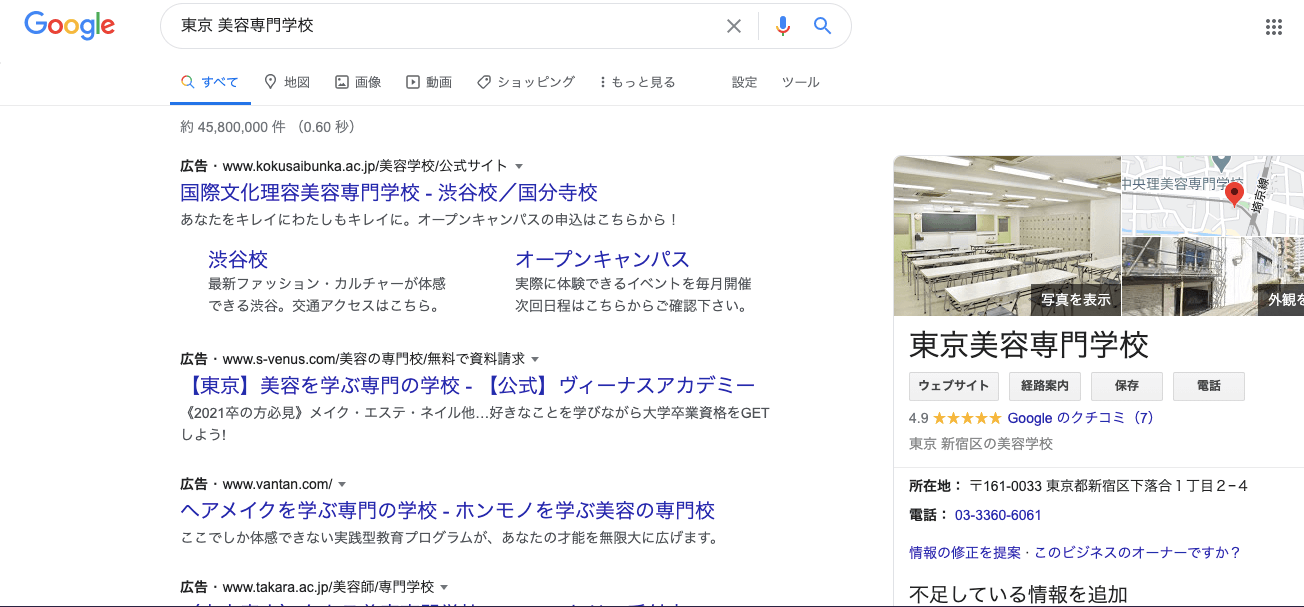The width and height of the screenshot is (1304, 607).
Task: Click the magnifying glass search button
Action: [822, 26]
